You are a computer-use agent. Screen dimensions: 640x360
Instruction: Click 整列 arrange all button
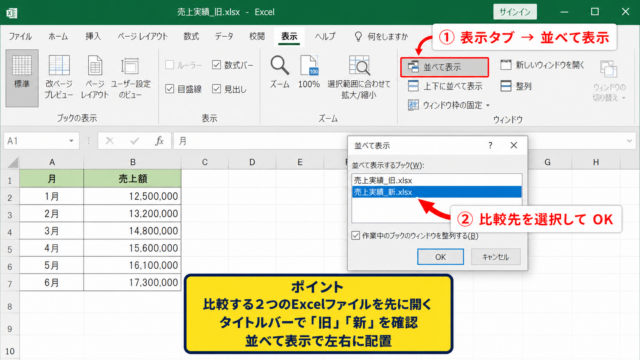tap(516, 86)
